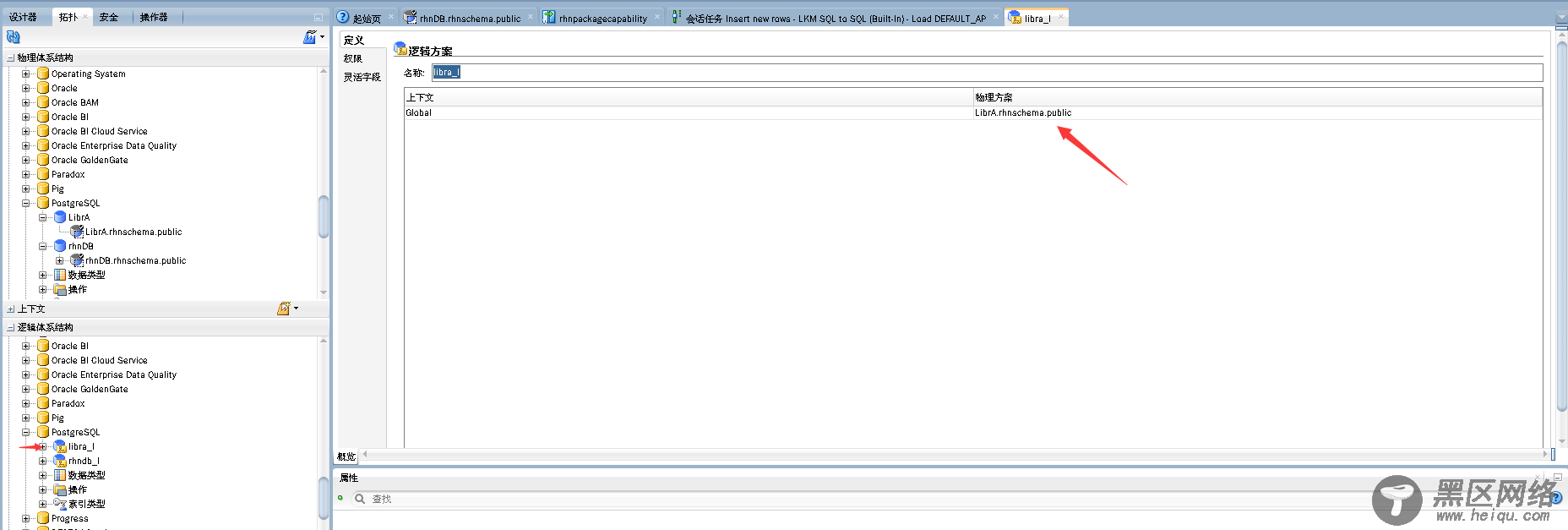Screen dimensions: 1568x530
Task: Switch to the 安全 navigator tab
Action: pyautogui.click(x=109, y=17)
